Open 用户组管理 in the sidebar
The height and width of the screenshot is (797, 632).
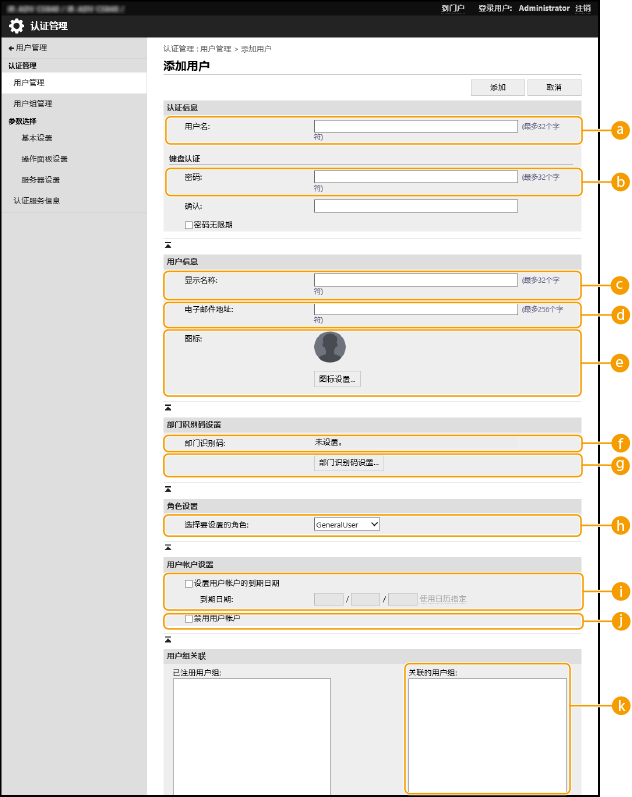(33, 103)
